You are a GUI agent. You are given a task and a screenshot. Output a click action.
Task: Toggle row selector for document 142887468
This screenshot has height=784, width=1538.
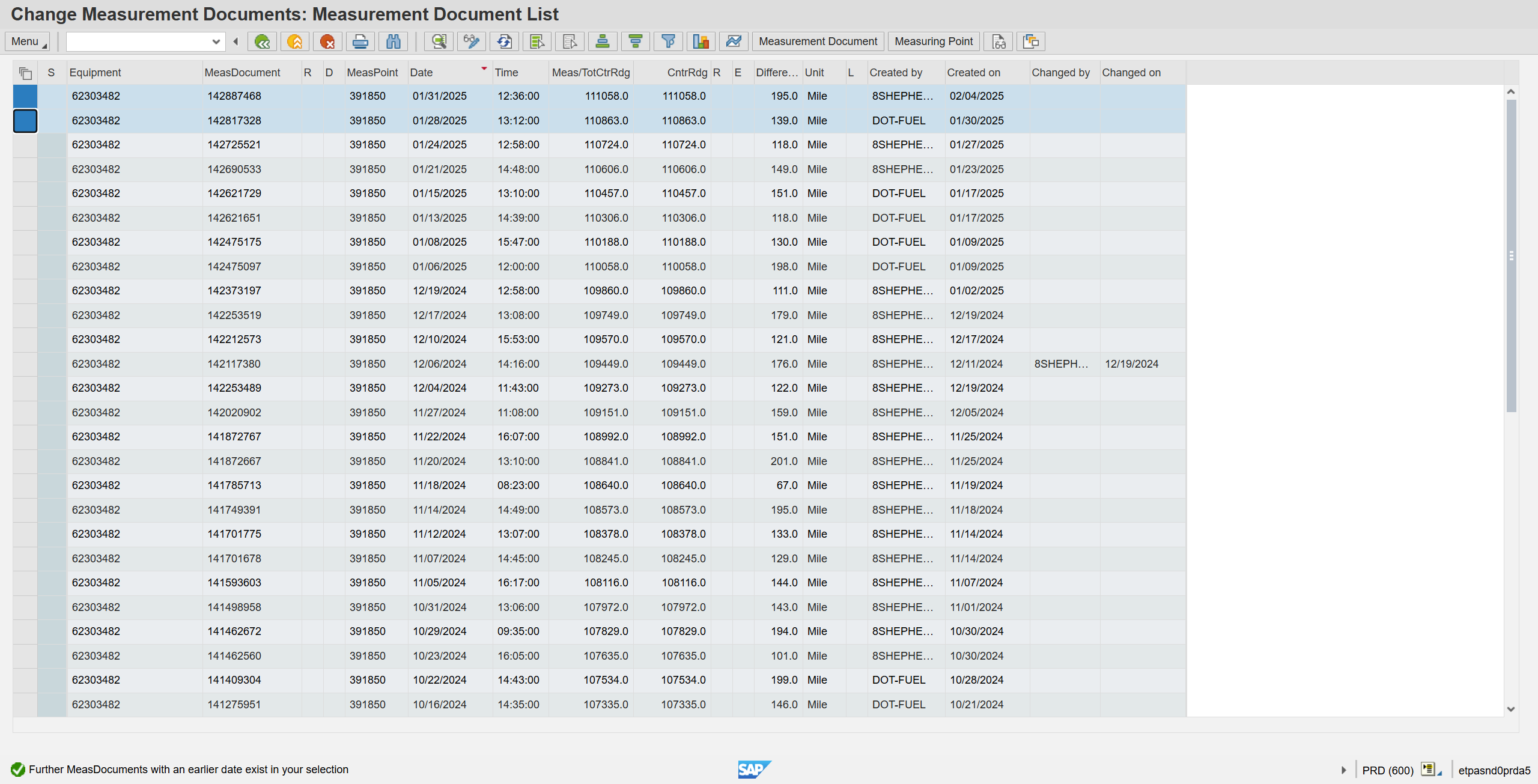tap(25, 96)
